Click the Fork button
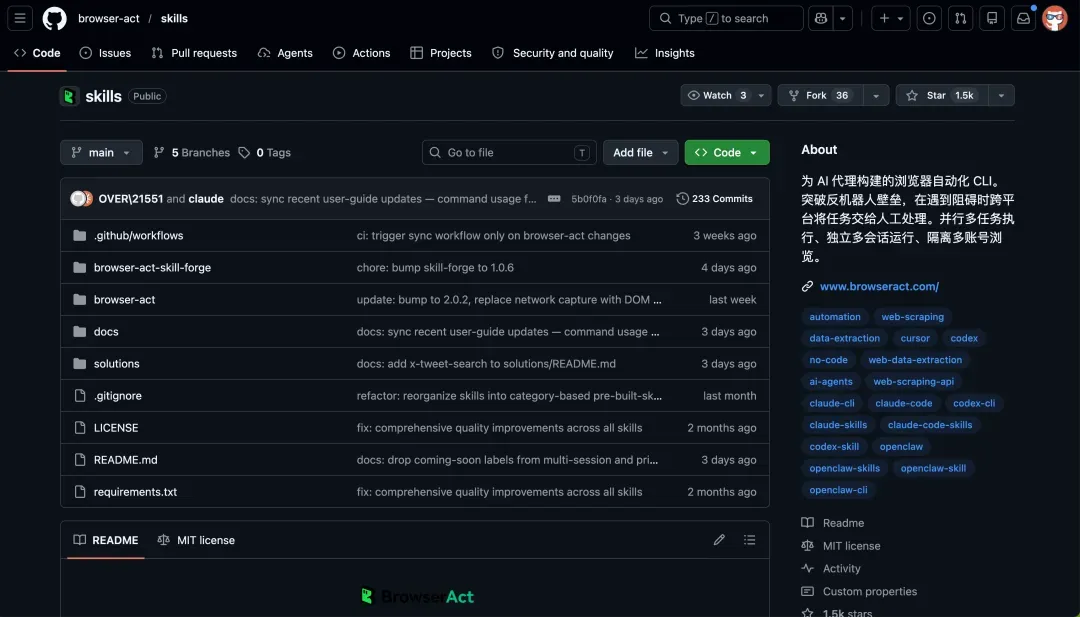Viewport: 1080px width, 617px height. (x=820, y=96)
